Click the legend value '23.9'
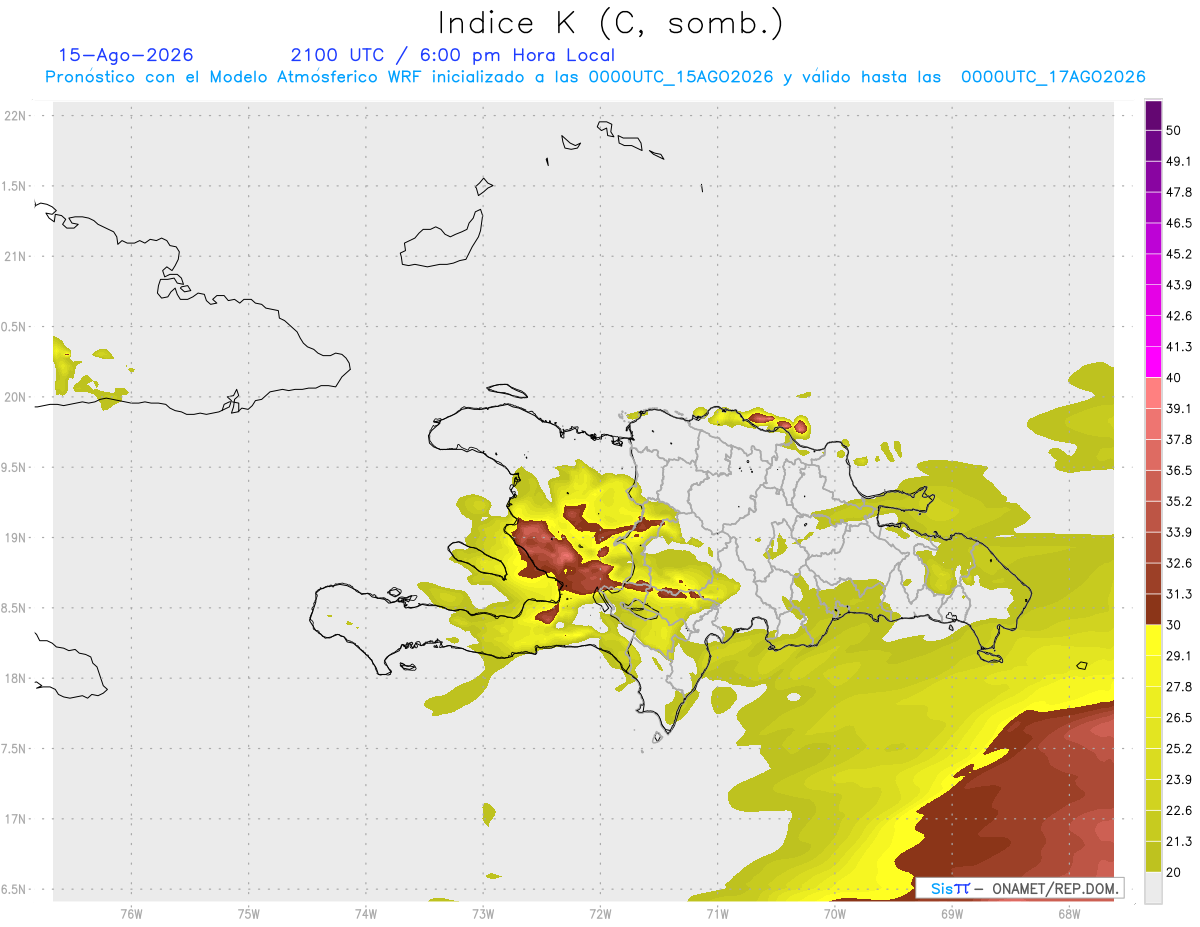 pyautogui.click(x=1179, y=780)
